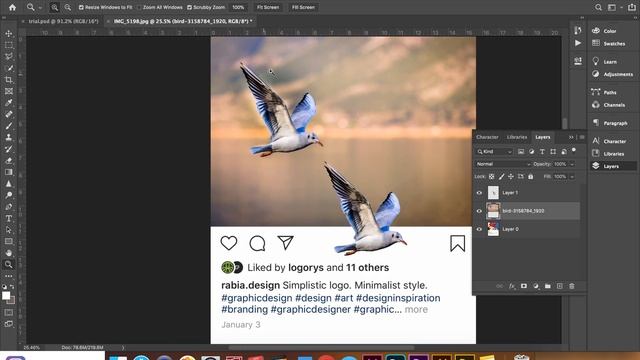This screenshot has width=640, height=360.
Task: Open the Swatches panel
Action: [x=609, y=43]
